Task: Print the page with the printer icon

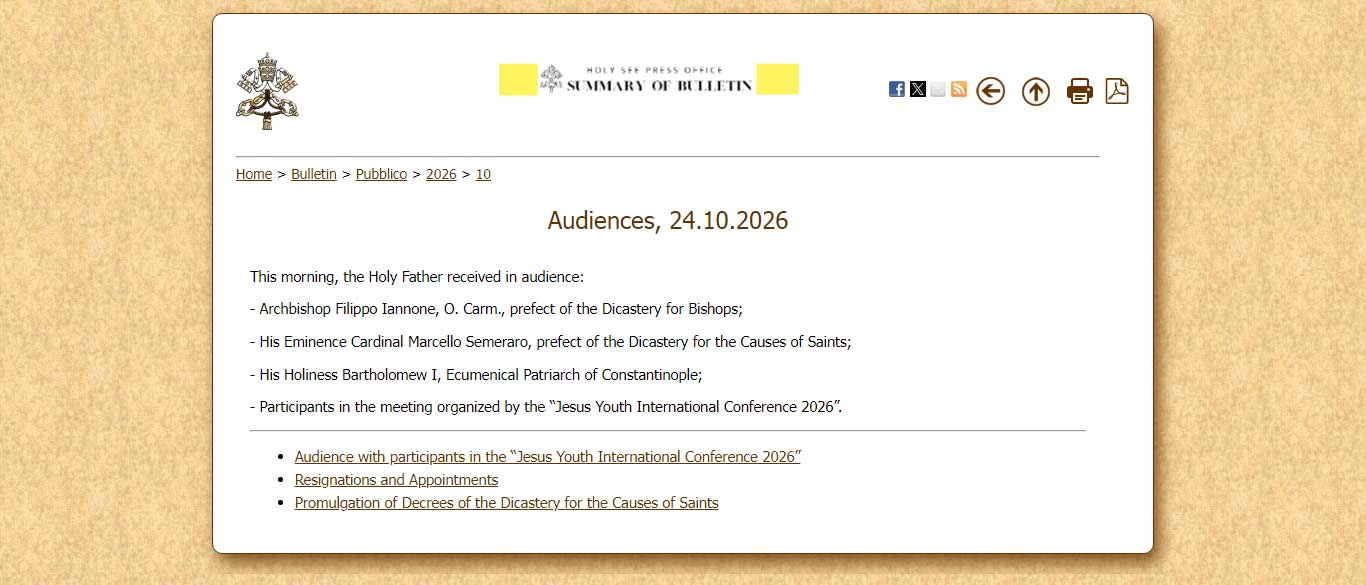Action: coord(1080,91)
